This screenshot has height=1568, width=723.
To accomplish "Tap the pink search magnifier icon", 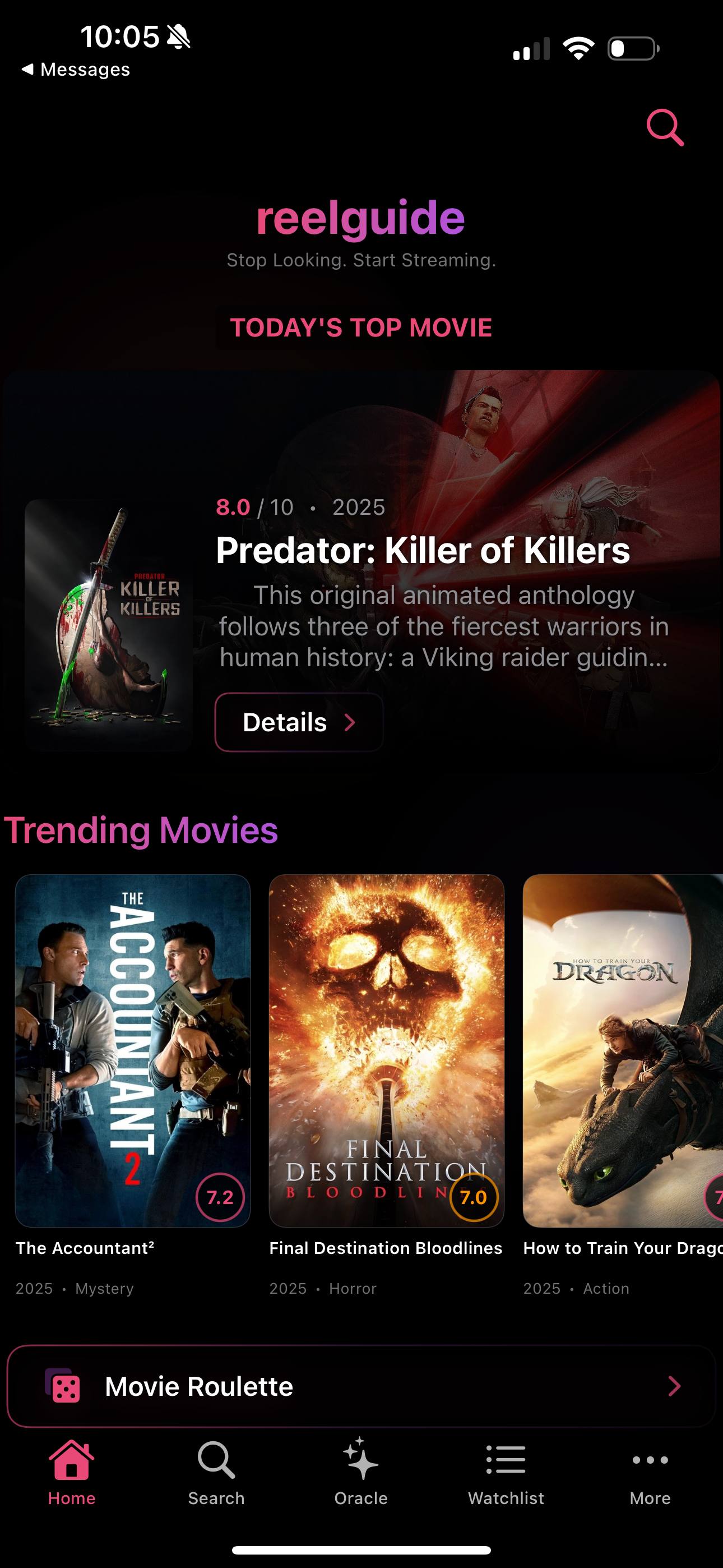I will point(665,127).
